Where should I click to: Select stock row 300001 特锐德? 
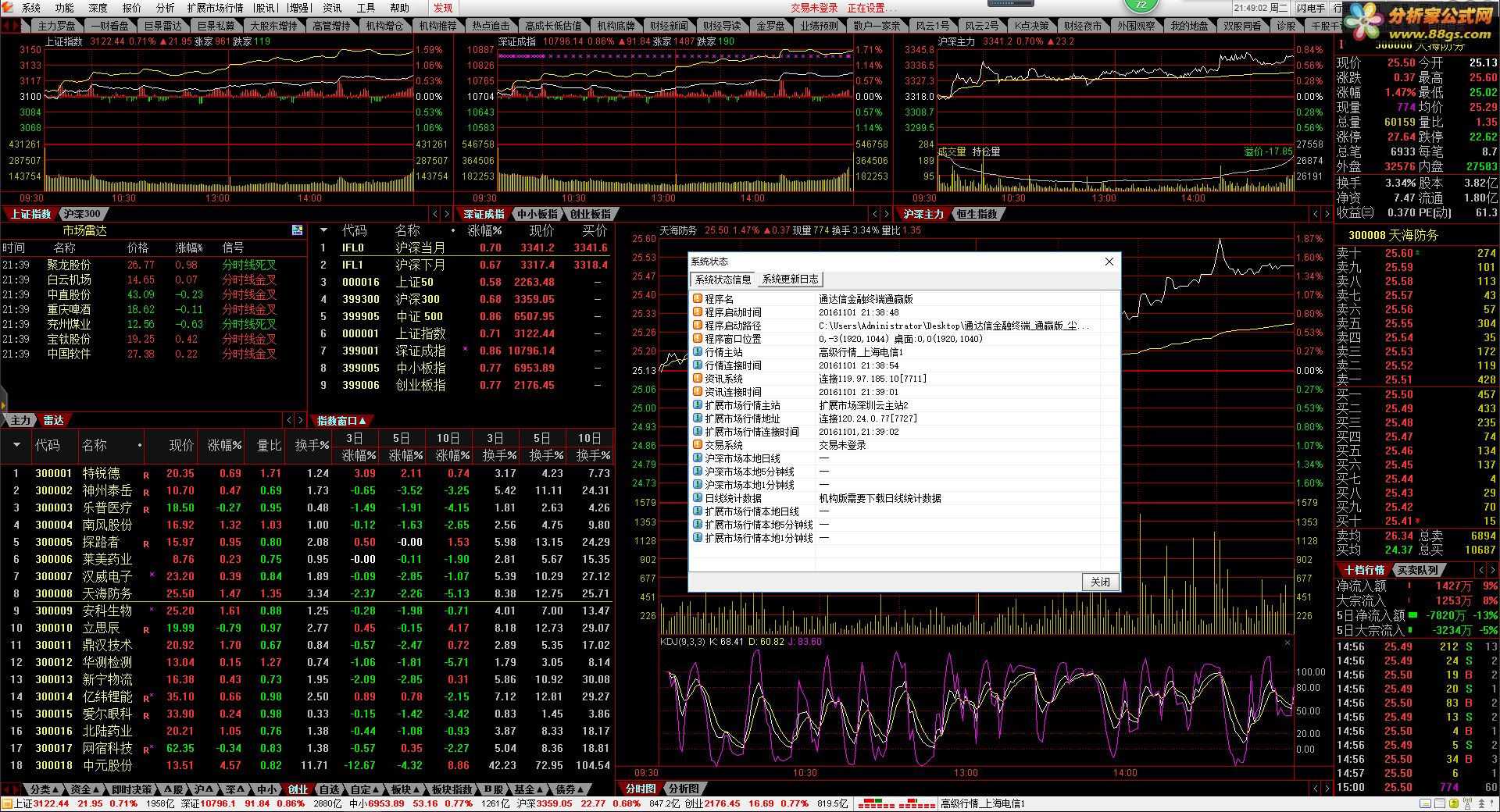point(307,473)
